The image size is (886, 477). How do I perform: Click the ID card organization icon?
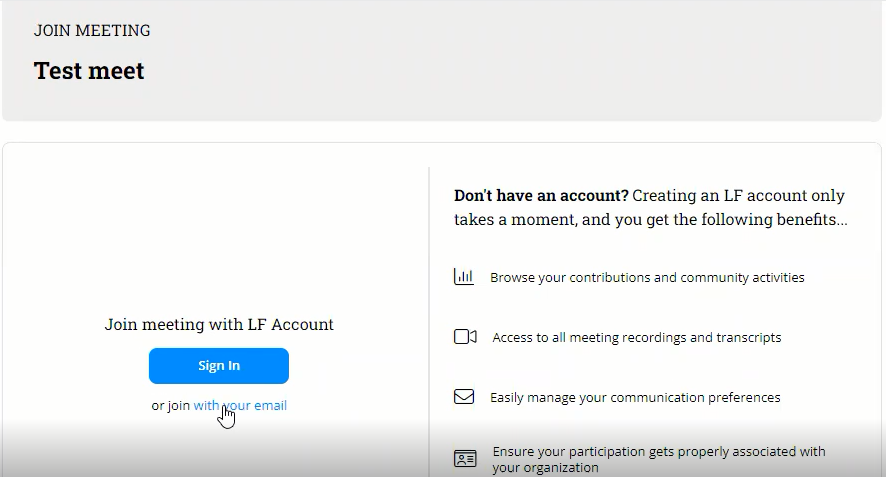[465, 459]
